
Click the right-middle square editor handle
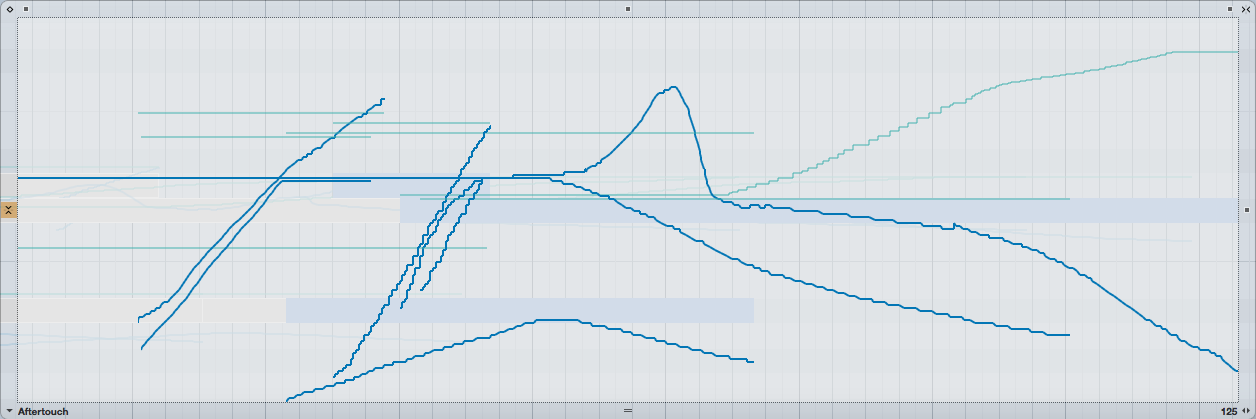point(1247,210)
